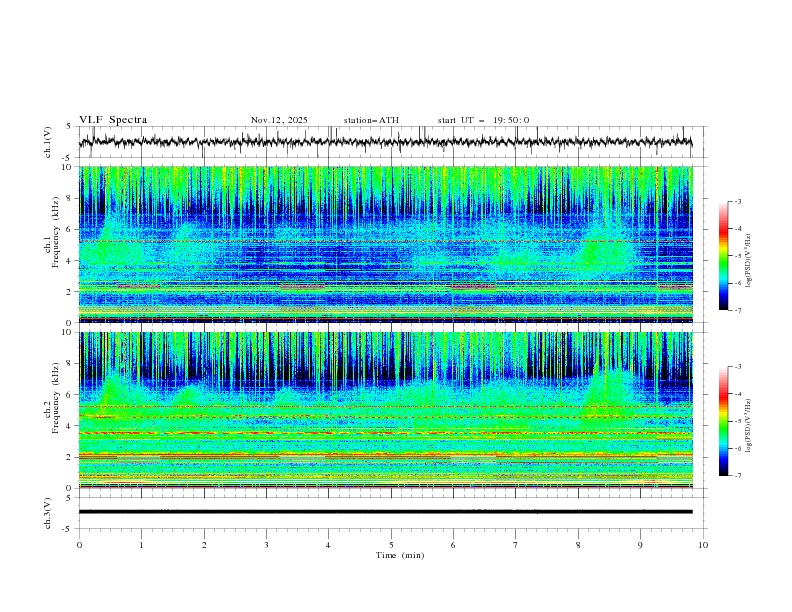Click time axis tick label "1"

[x=141, y=545]
